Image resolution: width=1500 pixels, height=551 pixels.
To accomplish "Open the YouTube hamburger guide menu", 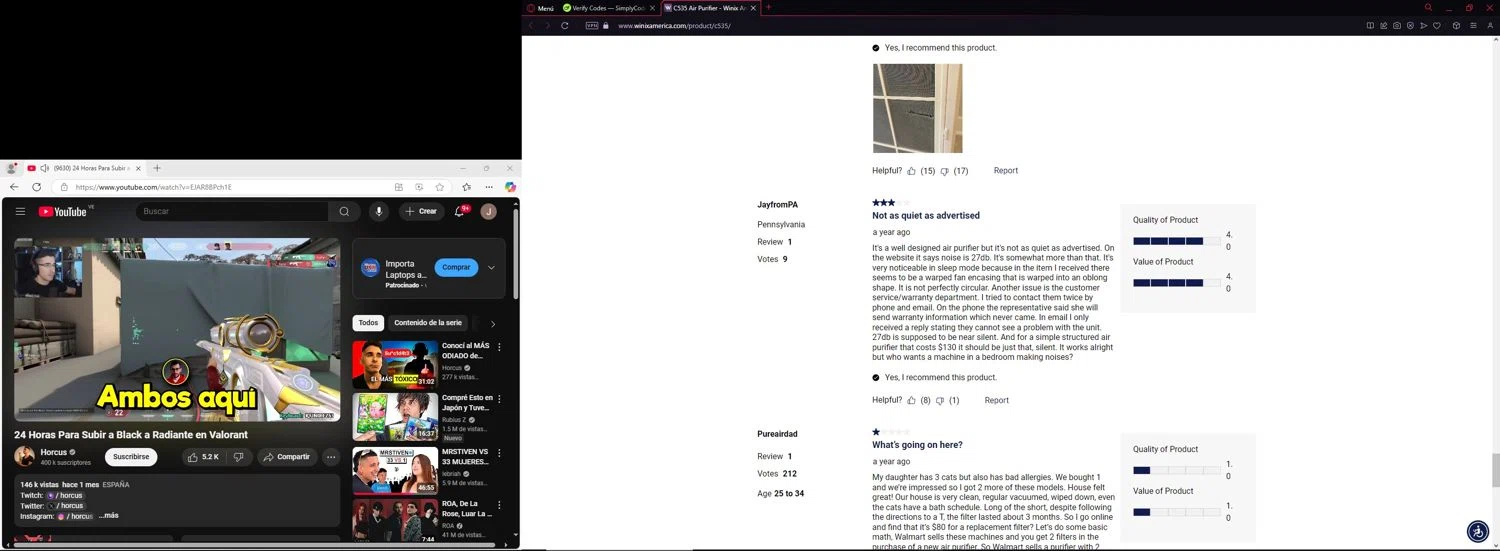I will tap(20, 211).
